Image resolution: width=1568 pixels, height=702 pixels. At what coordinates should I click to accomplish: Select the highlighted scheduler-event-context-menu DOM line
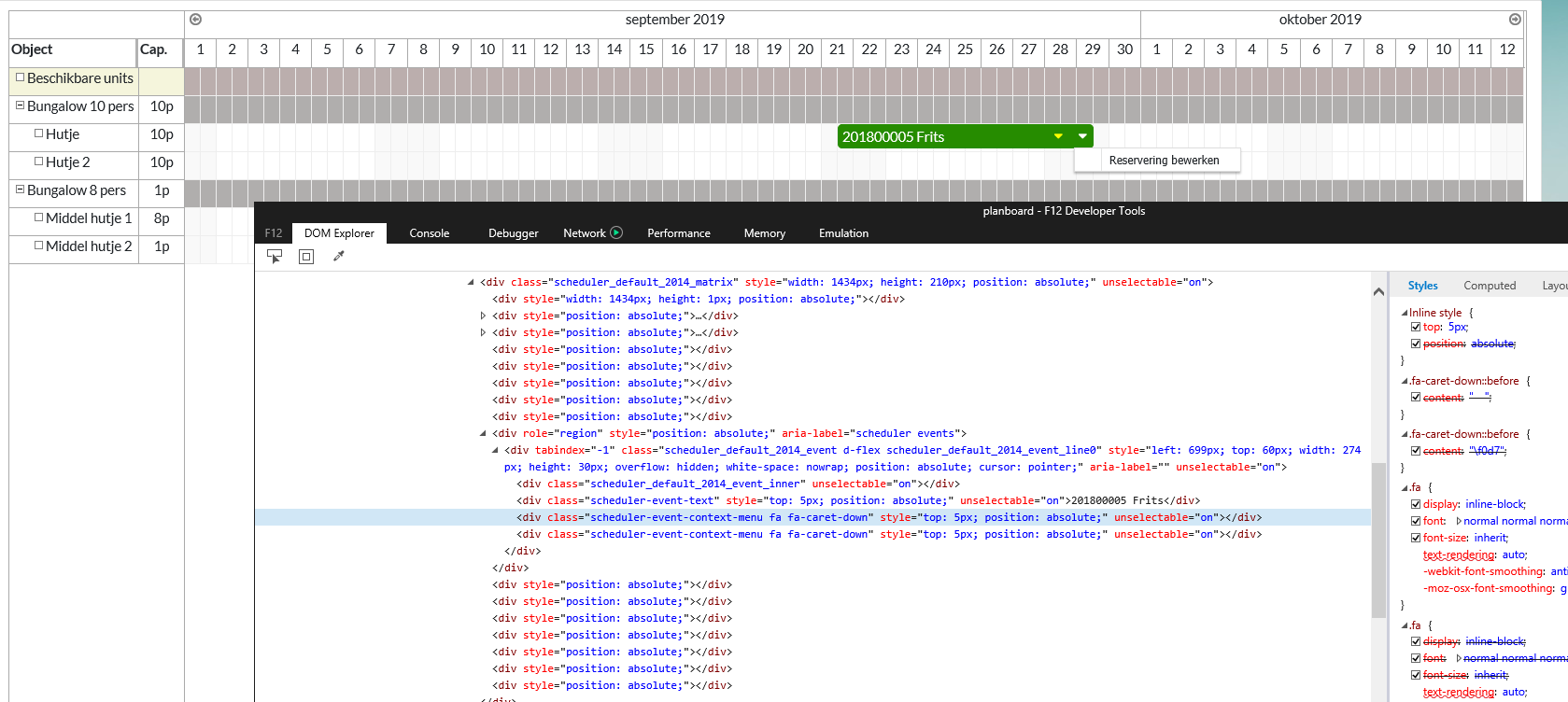(x=812, y=517)
